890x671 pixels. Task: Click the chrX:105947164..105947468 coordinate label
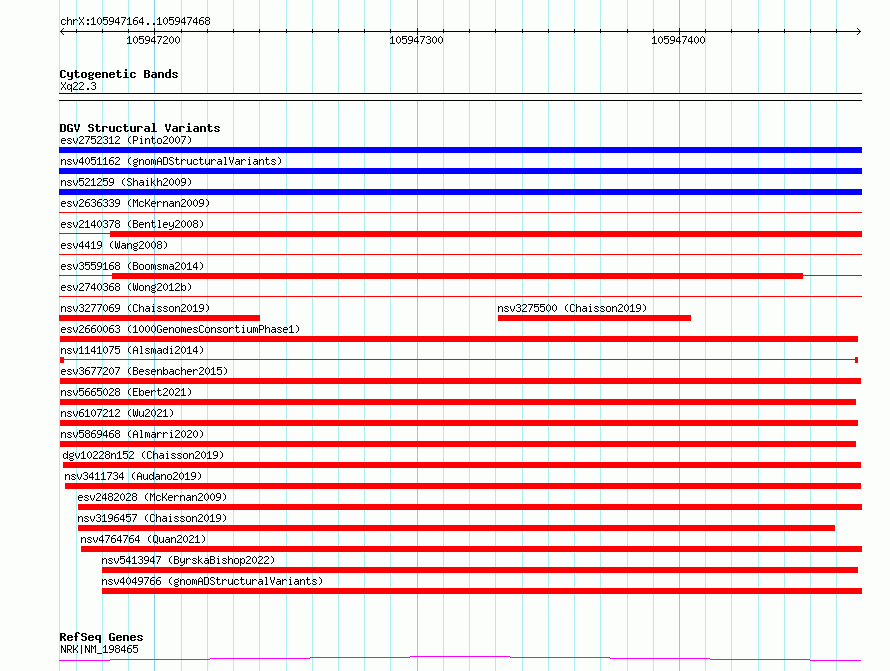pyautogui.click(x=135, y=21)
